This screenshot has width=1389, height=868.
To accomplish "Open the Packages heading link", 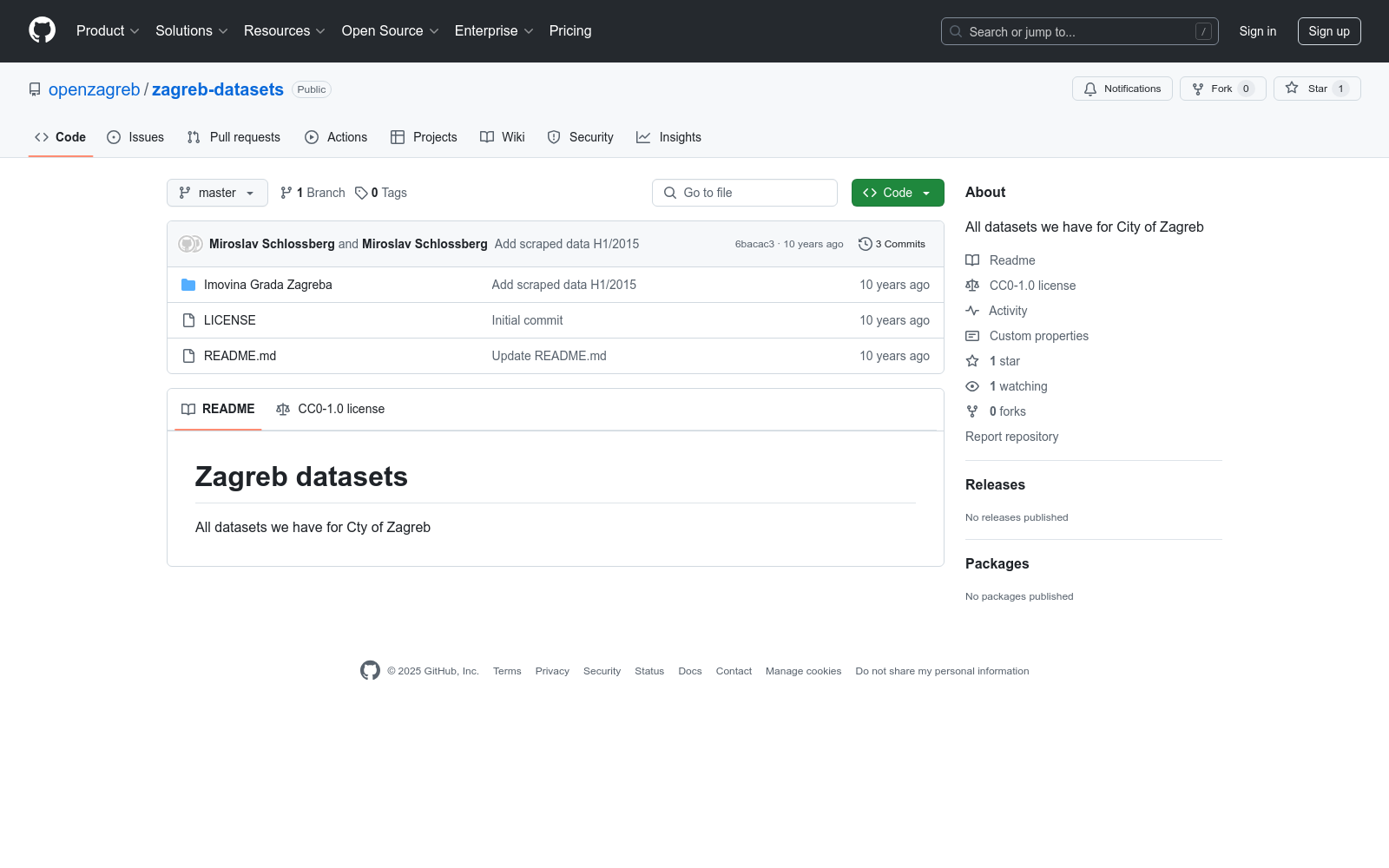I will coord(997,563).
